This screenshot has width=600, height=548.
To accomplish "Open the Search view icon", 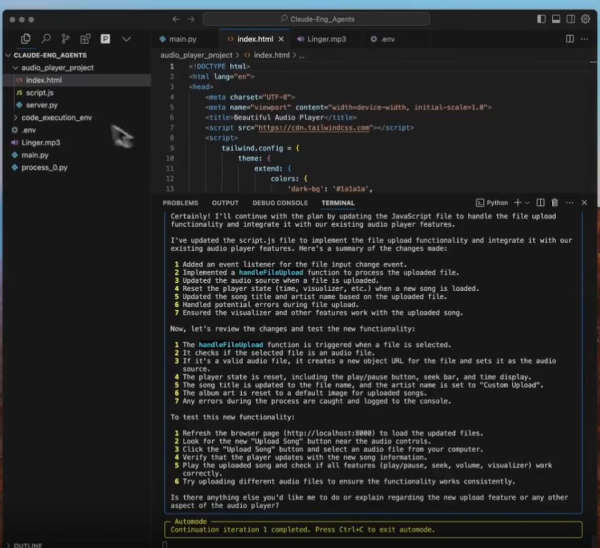I will click(x=46, y=39).
